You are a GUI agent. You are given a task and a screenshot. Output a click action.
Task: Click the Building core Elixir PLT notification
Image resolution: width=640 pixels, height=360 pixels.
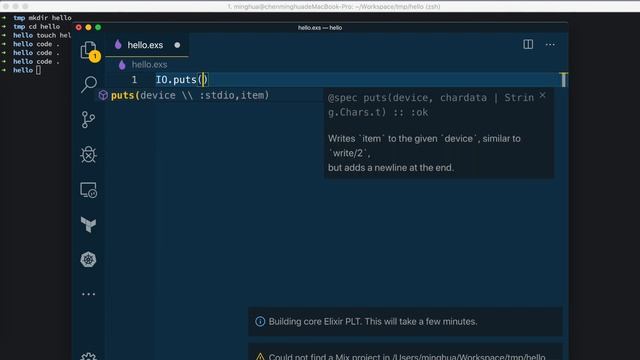pos(405,322)
